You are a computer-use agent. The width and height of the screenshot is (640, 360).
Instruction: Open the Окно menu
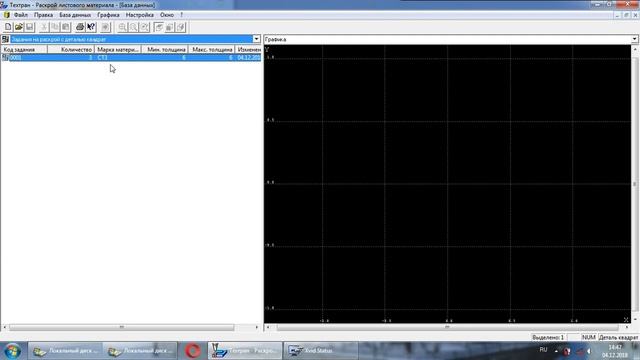(167, 15)
